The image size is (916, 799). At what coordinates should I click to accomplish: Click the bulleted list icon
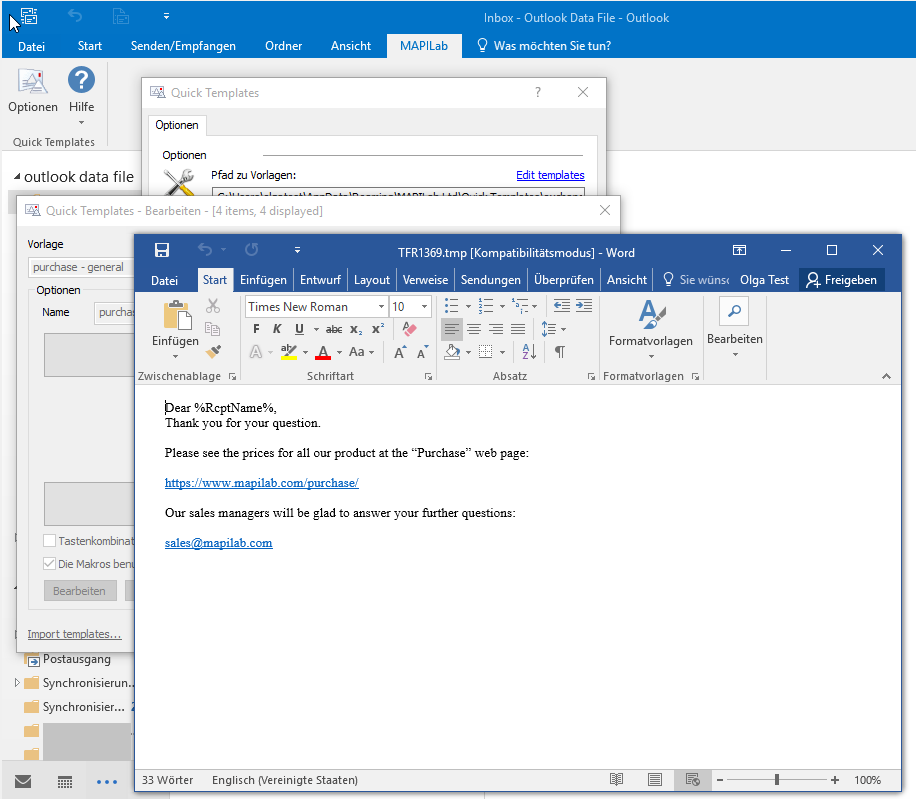point(452,305)
